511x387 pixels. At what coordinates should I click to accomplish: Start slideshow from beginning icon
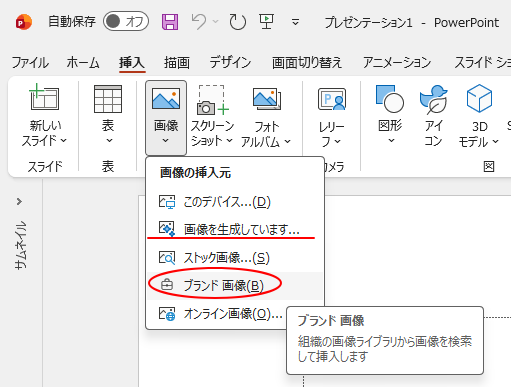point(267,22)
